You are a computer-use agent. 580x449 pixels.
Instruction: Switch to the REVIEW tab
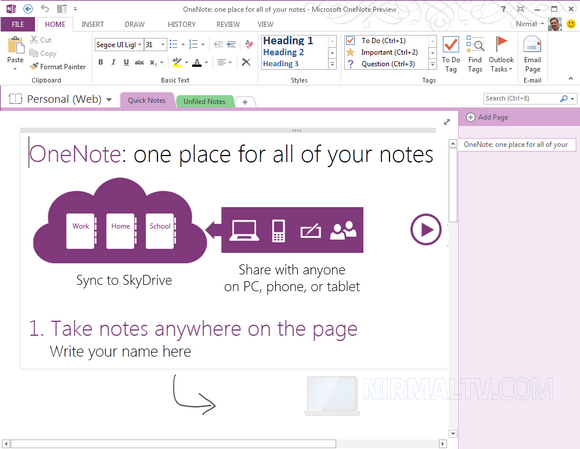(228, 24)
